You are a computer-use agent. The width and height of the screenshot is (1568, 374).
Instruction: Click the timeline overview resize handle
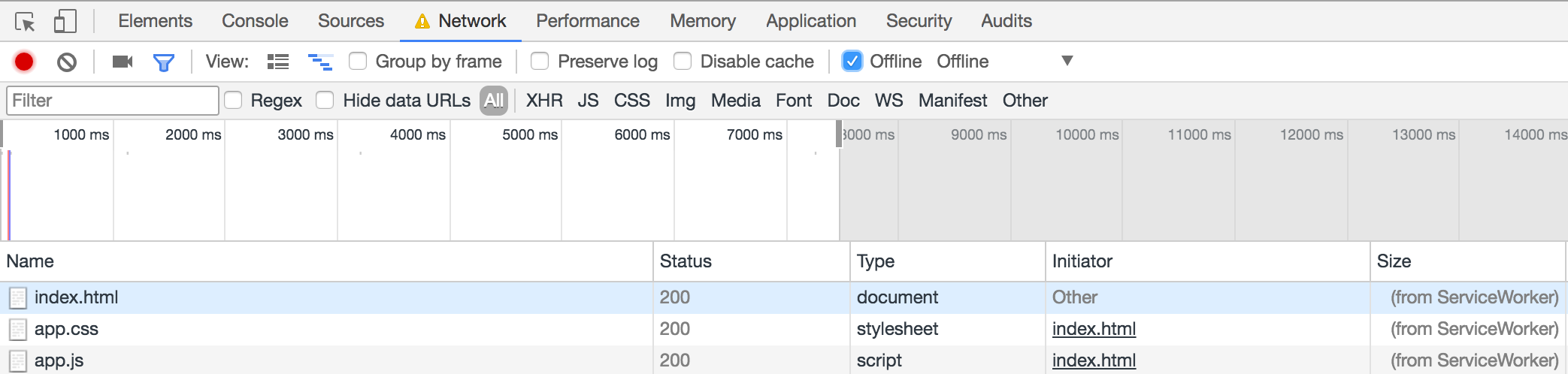point(839,134)
